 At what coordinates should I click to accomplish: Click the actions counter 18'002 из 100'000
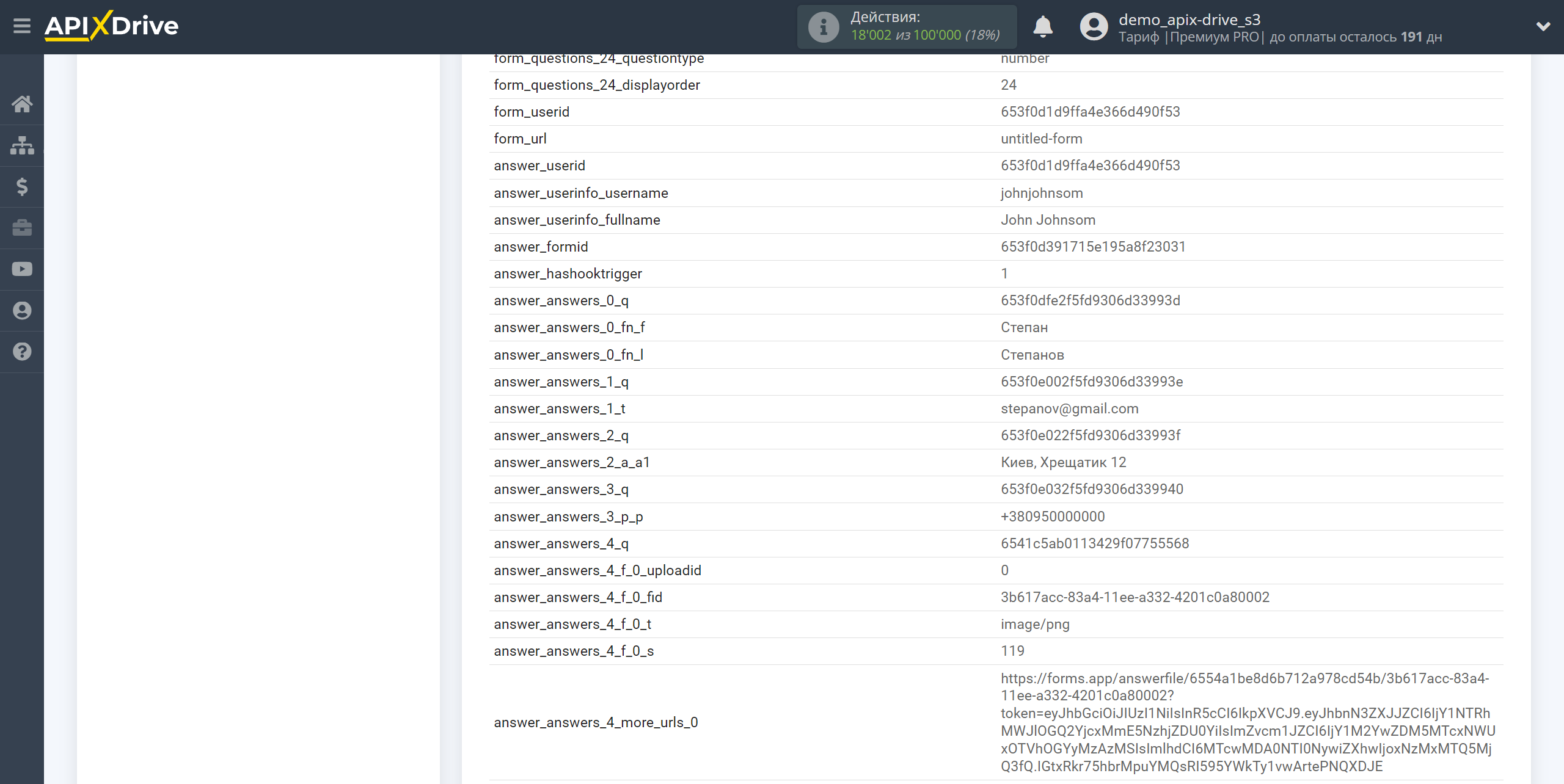(x=925, y=35)
